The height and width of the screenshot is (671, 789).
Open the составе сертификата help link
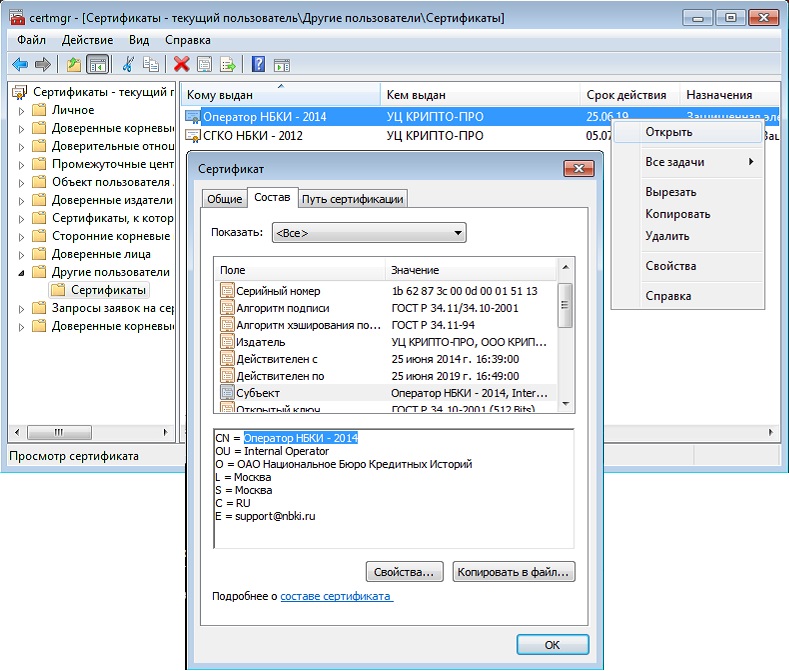(336, 596)
